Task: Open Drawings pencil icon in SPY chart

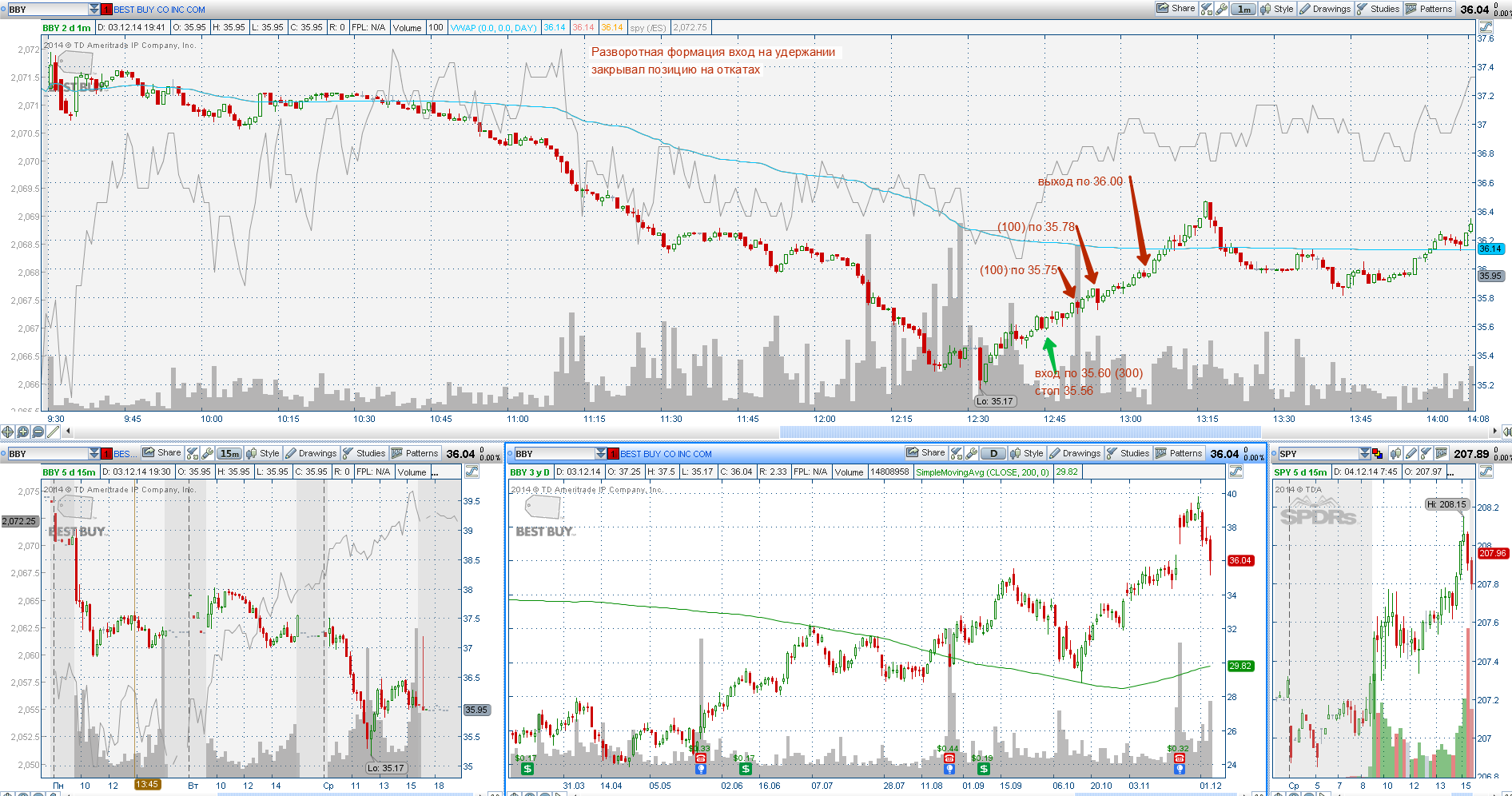Action: pyautogui.click(x=1411, y=453)
